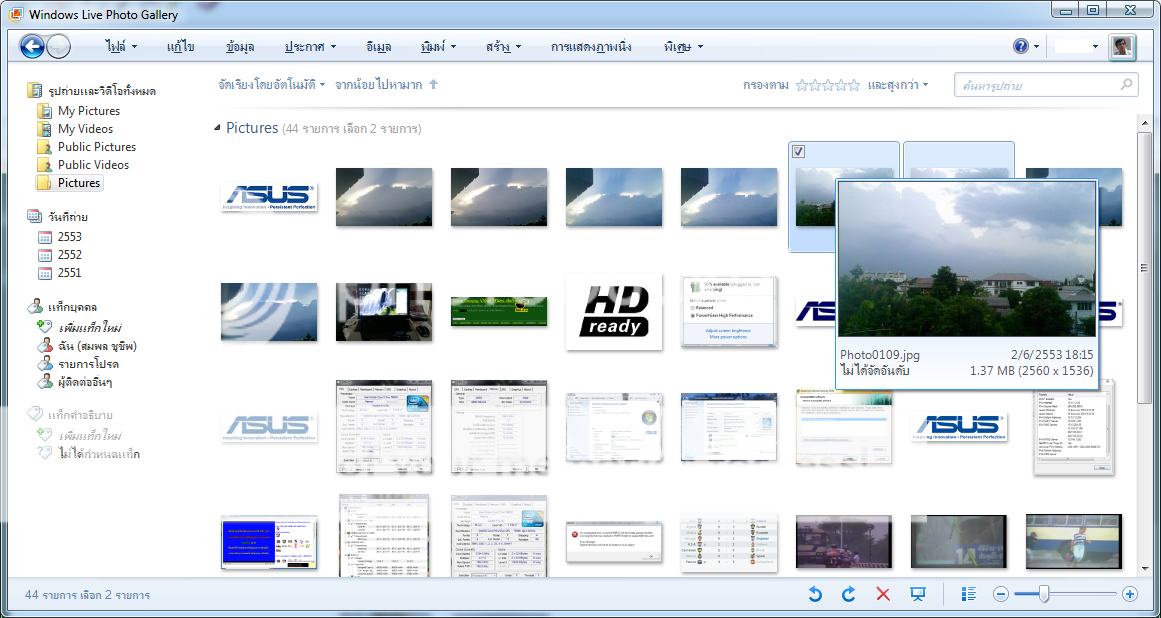
Task: Click the จากน้อยไปหามาก sort order link
Action: [x=378, y=85]
